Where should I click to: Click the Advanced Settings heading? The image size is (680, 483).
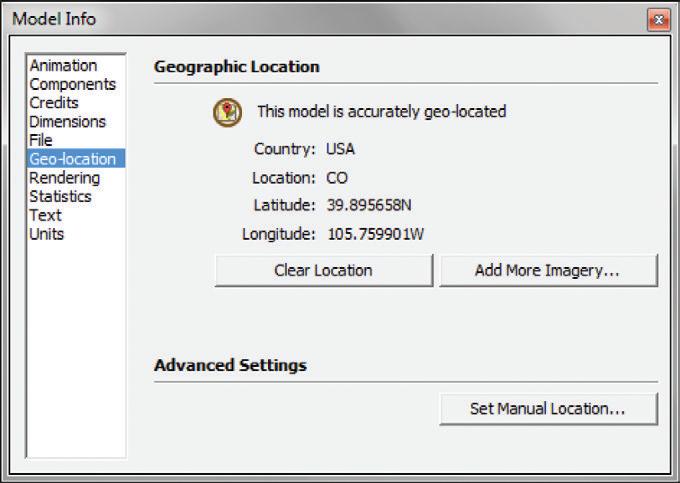click(x=230, y=365)
